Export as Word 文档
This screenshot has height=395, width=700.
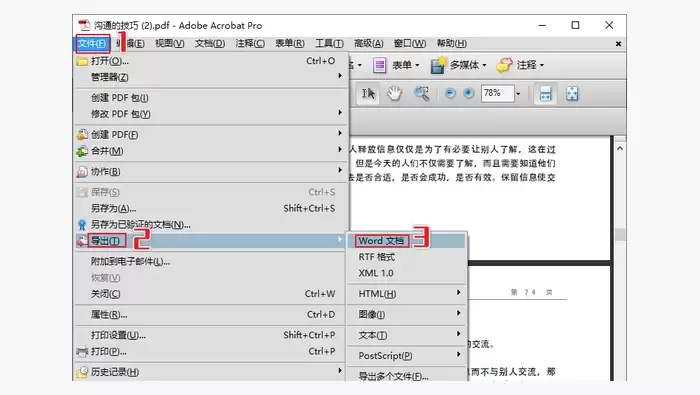click(x=406, y=241)
